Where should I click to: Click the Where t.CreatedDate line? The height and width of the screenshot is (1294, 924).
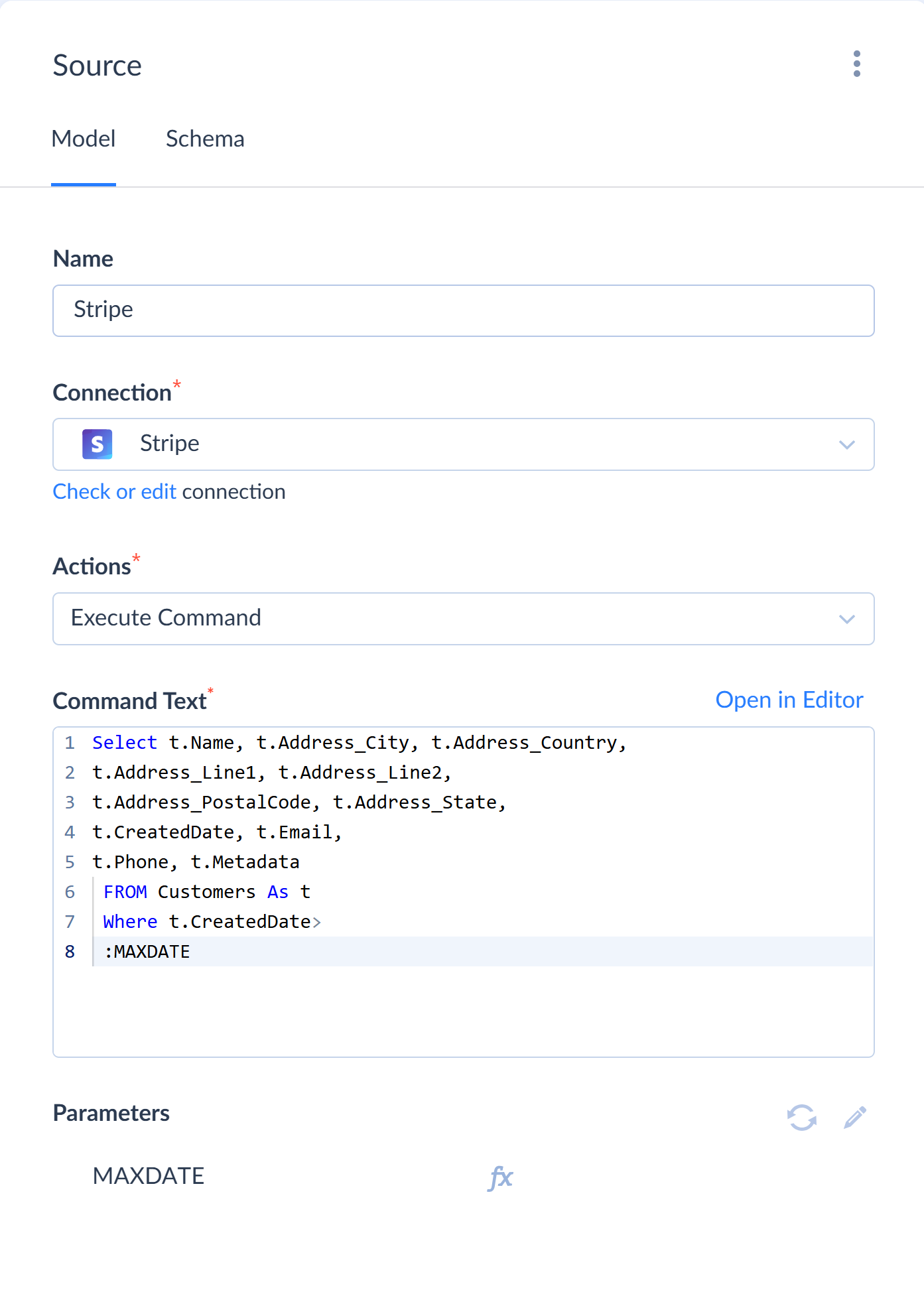point(211,922)
